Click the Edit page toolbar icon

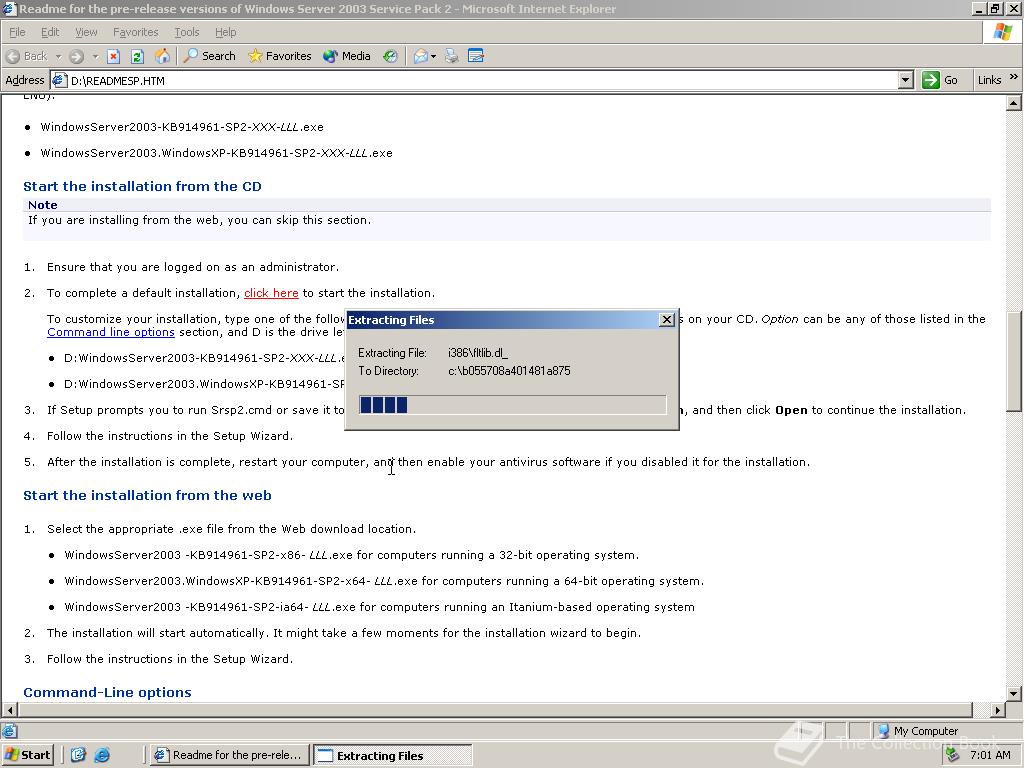point(476,56)
